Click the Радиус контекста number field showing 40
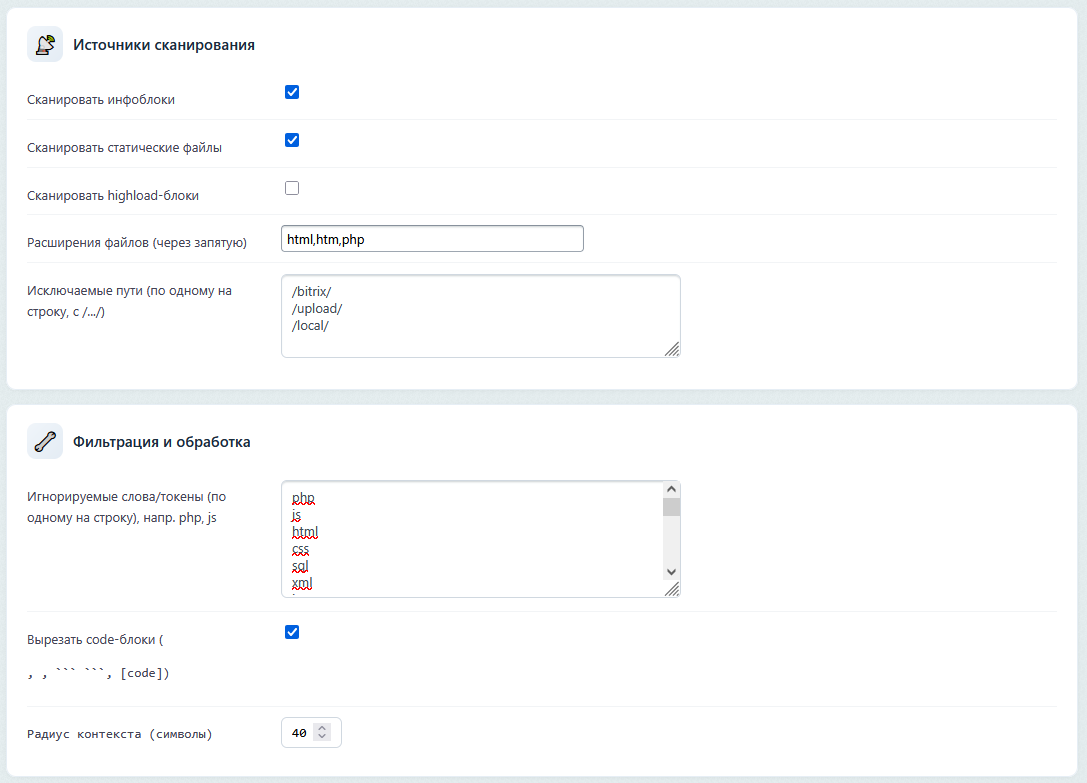Screen dimensions: 1087x783 click(299, 733)
